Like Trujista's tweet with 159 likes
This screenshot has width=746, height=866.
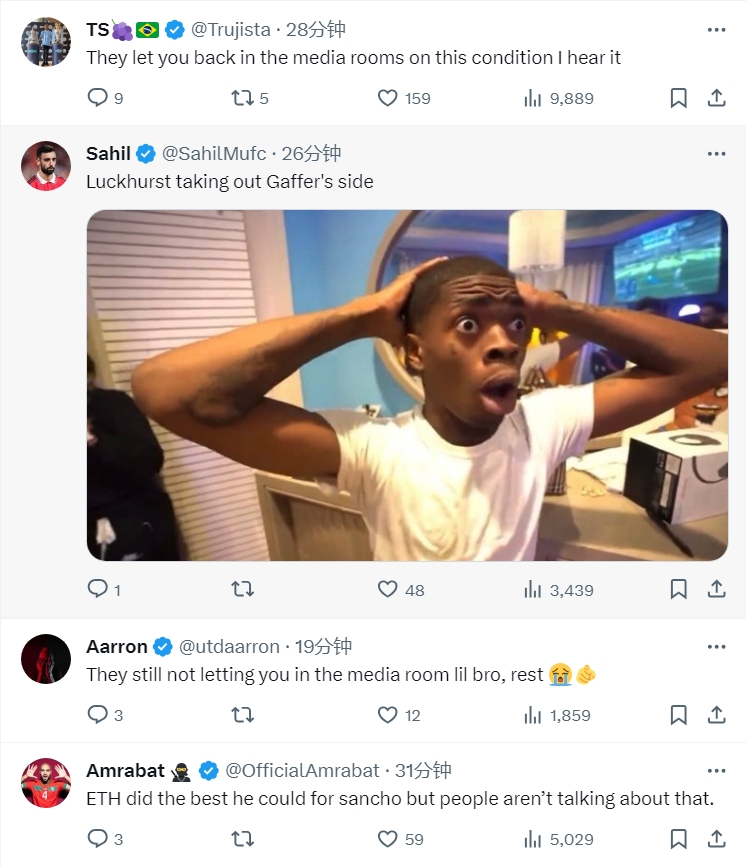click(388, 98)
